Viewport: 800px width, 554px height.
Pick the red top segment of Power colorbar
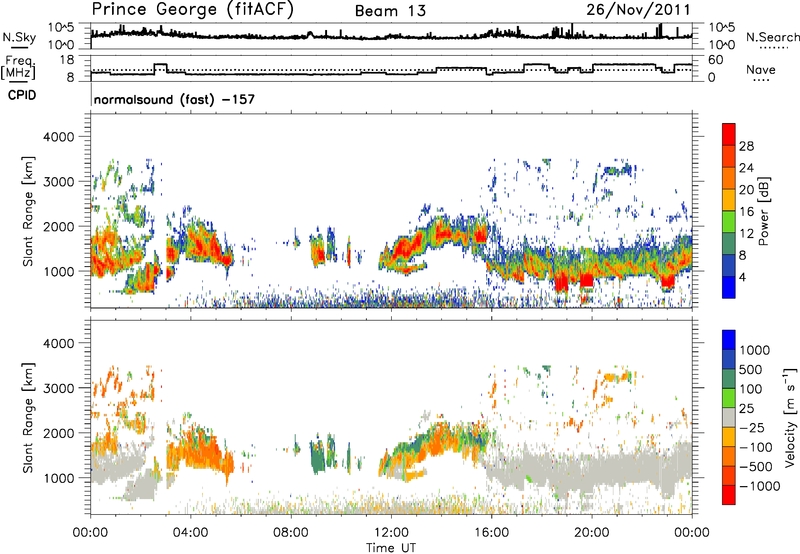click(x=729, y=135)
